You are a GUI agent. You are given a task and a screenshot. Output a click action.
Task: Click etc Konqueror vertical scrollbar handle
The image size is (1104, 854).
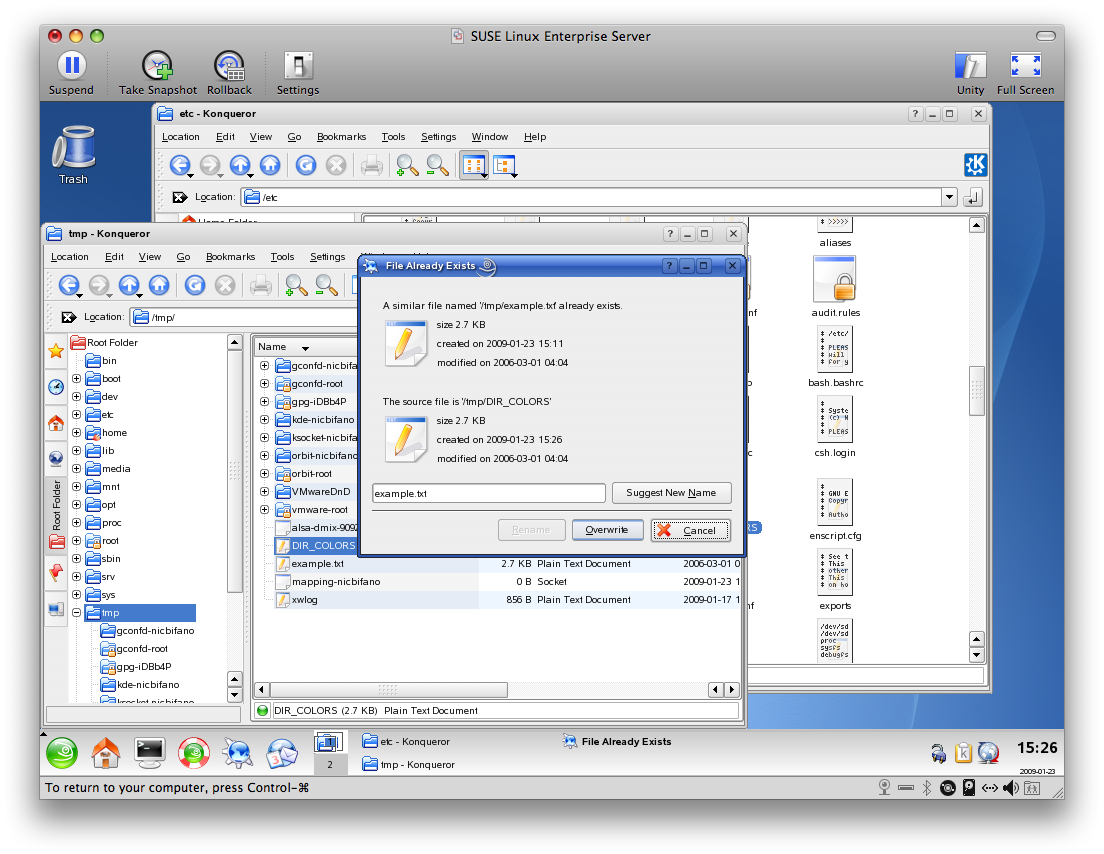point(977,391)
